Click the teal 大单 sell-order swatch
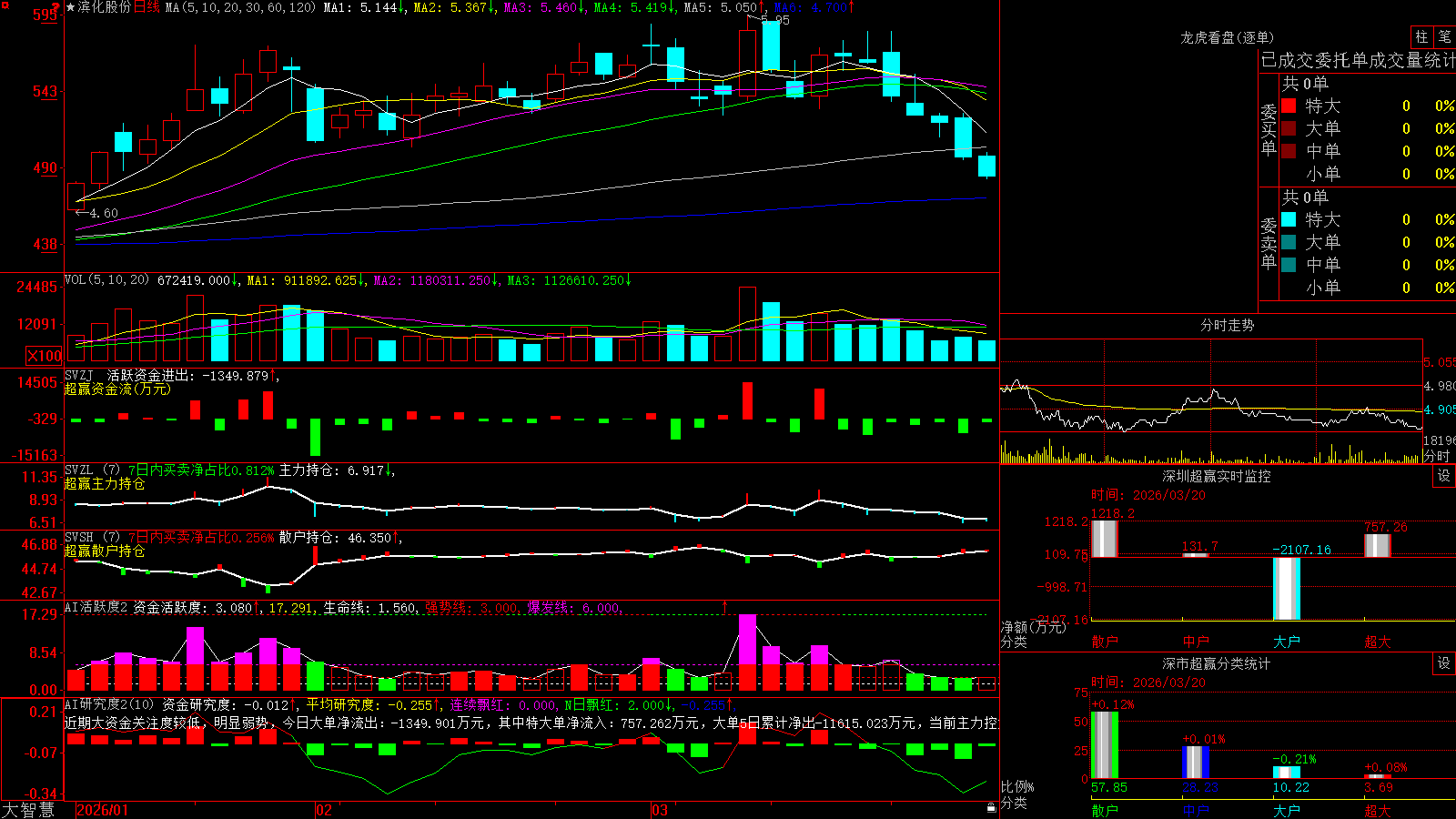Image resolution: width=1456 pixels, height=819 pixels. [1289, 242]
